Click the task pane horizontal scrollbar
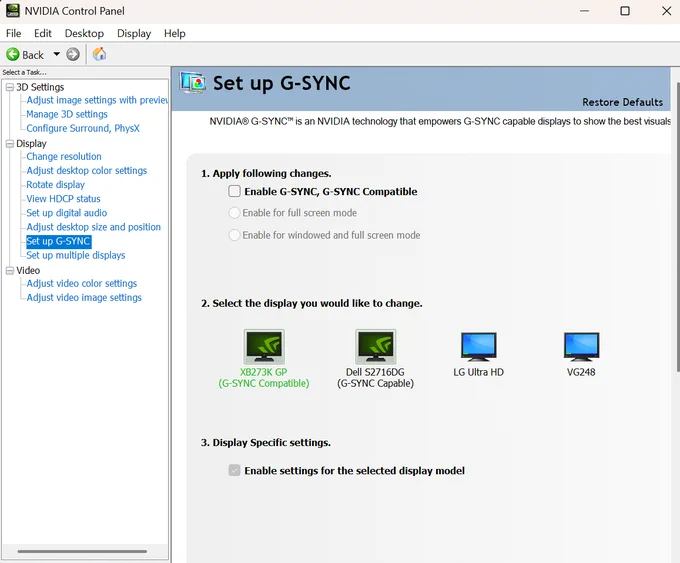Viewport: 680px width, 563px height. 82,551
